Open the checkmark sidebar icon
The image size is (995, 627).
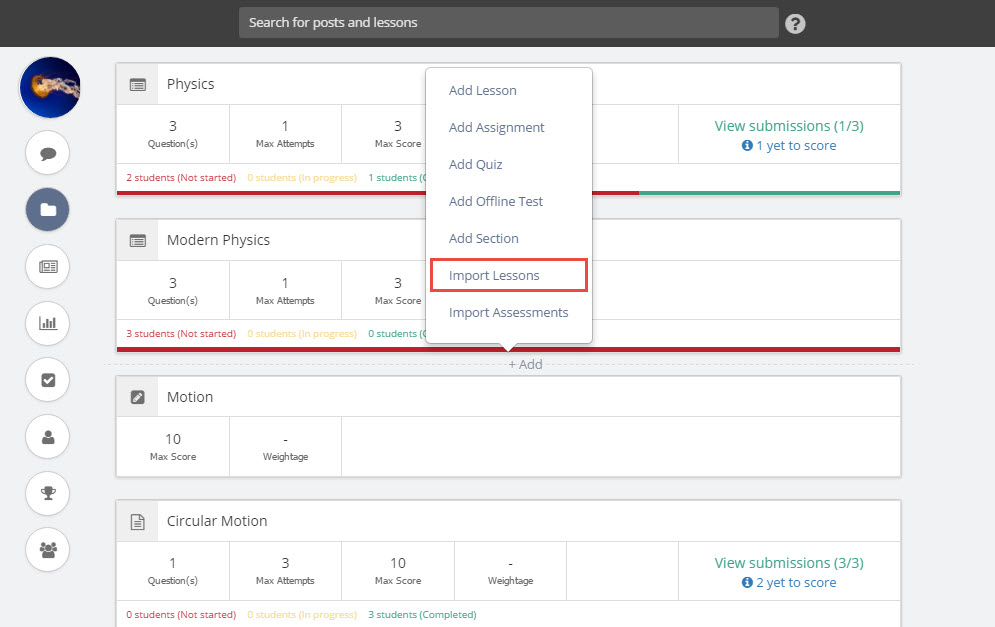pos(48,380)
